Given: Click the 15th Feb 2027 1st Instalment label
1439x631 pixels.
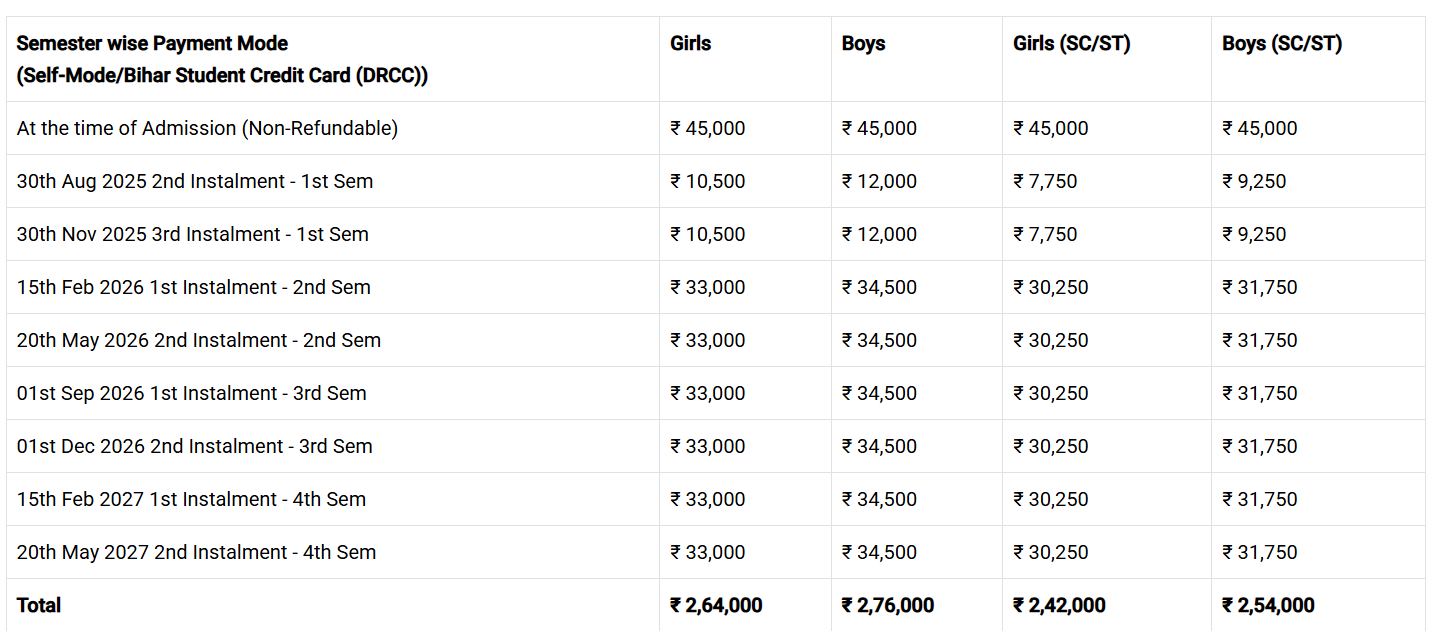Looking at the screenshot, I should (x=192, y=499).
